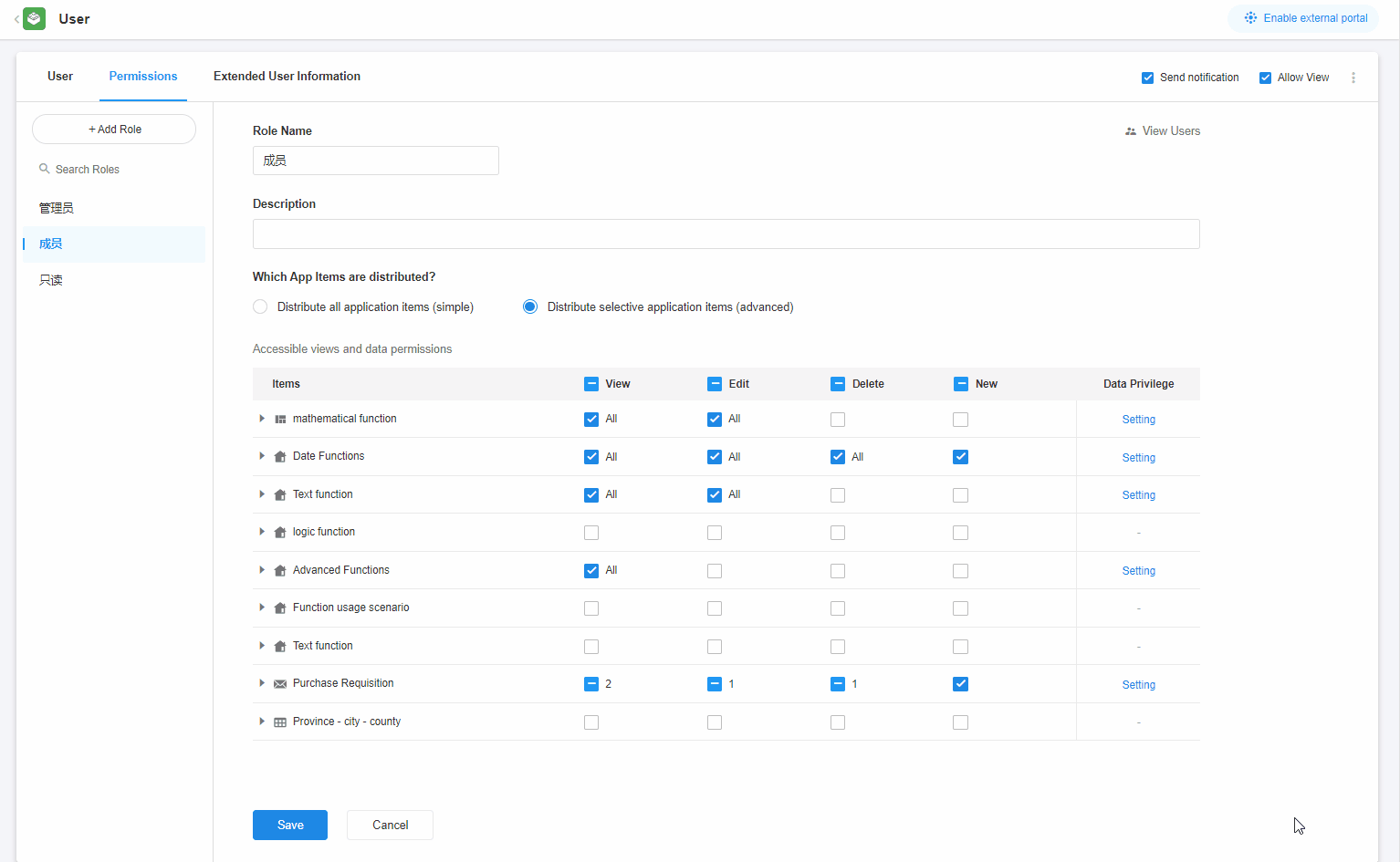Click the mathematical function item icon
The image size is (1400, 862).
coord(280,420)
